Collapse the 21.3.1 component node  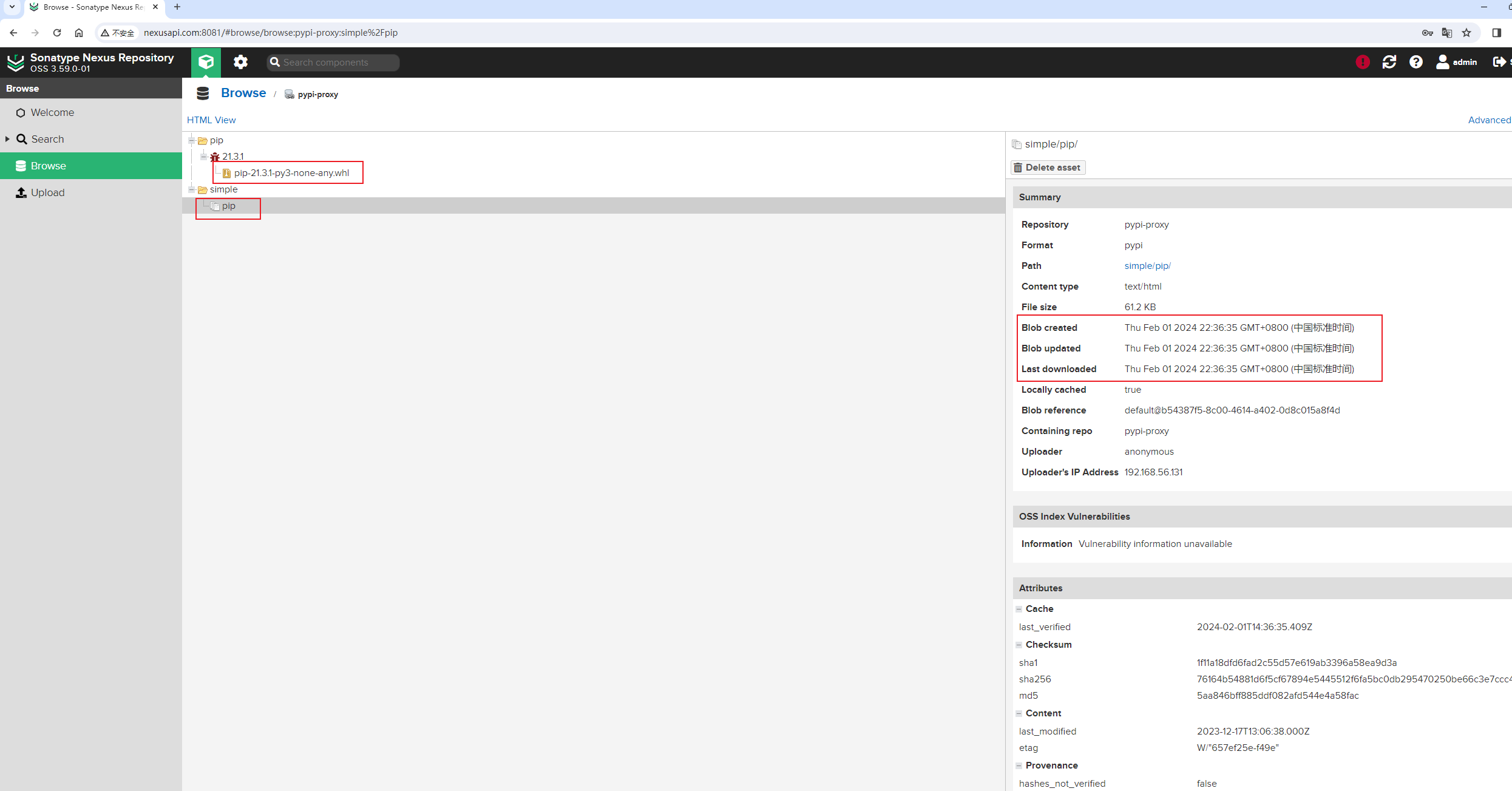(x=203, y=157)
